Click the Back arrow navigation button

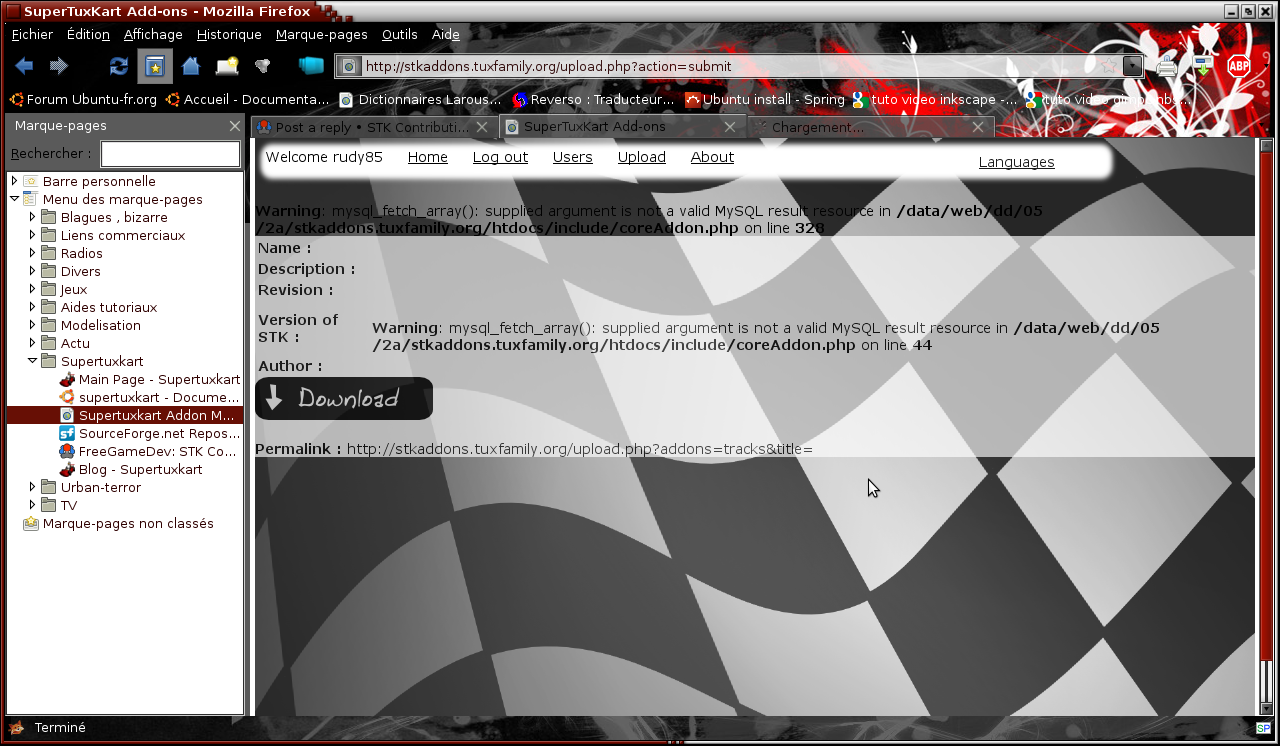[x=24, y=66]
